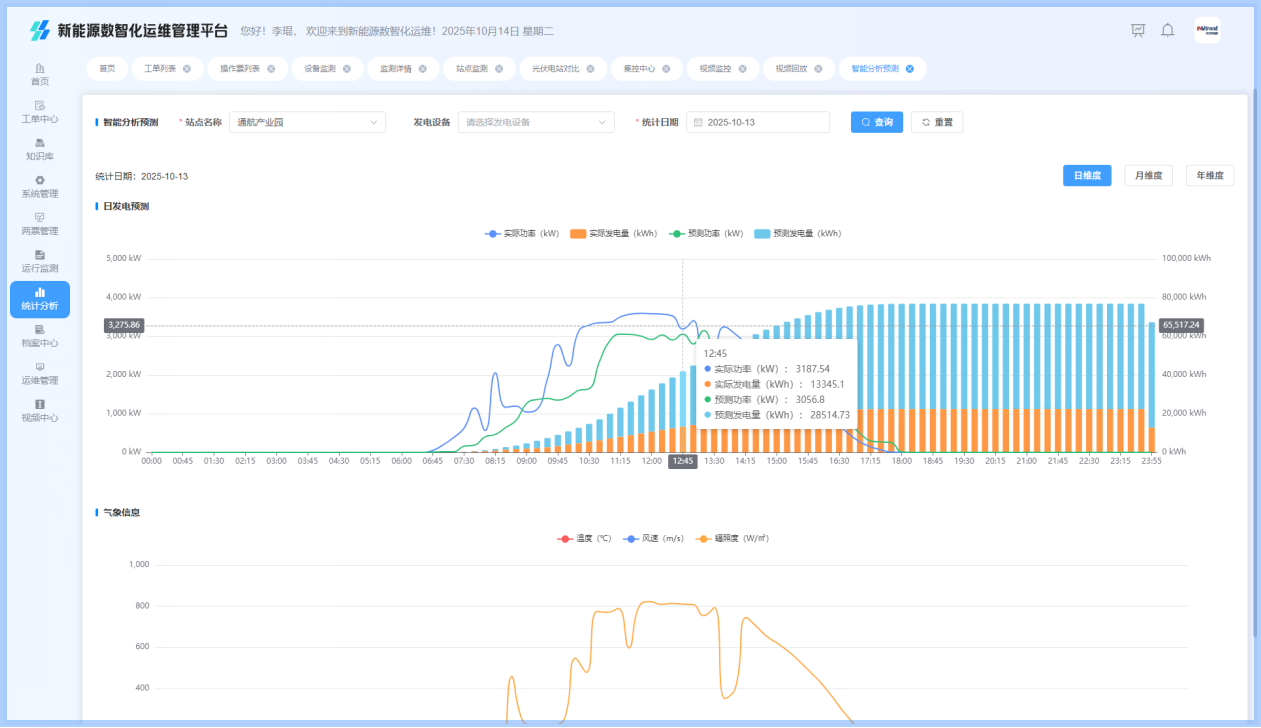Open the 统计日期 date picker field
Screen dimensions: 1261x728
point(758,122)
